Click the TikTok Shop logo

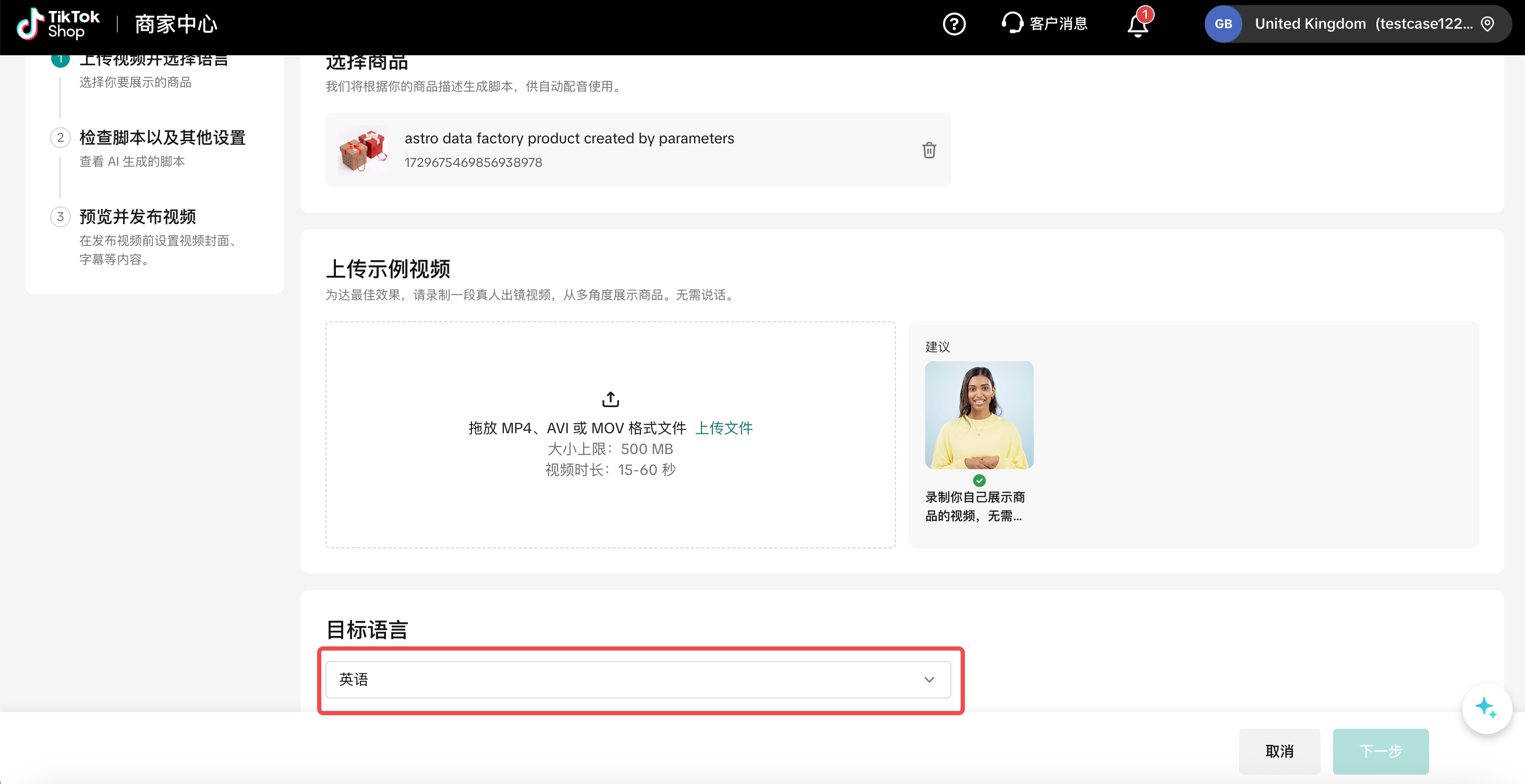[x=58, y=24]
